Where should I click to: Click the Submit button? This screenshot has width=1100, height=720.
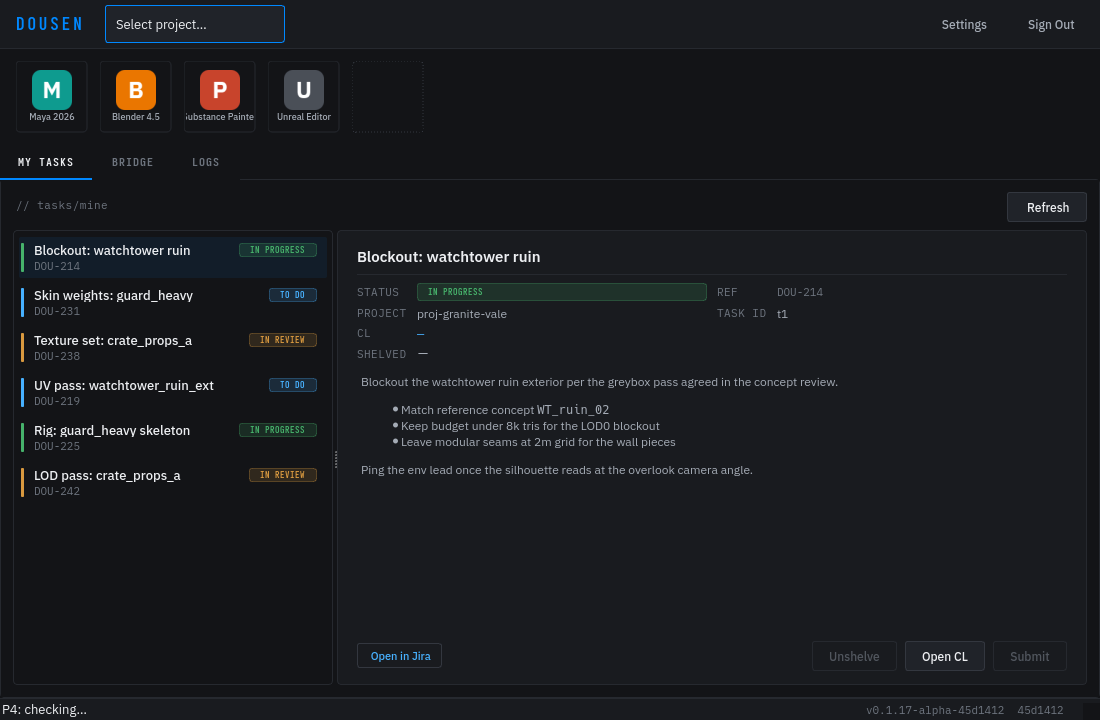pos(1029,656)
